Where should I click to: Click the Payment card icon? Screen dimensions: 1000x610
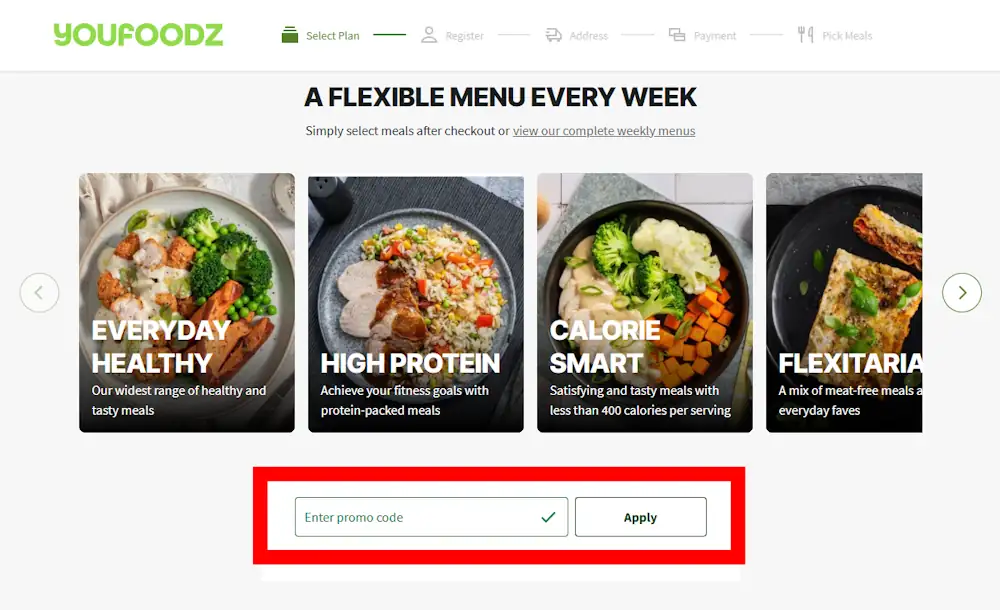click(x=677, y=34)
